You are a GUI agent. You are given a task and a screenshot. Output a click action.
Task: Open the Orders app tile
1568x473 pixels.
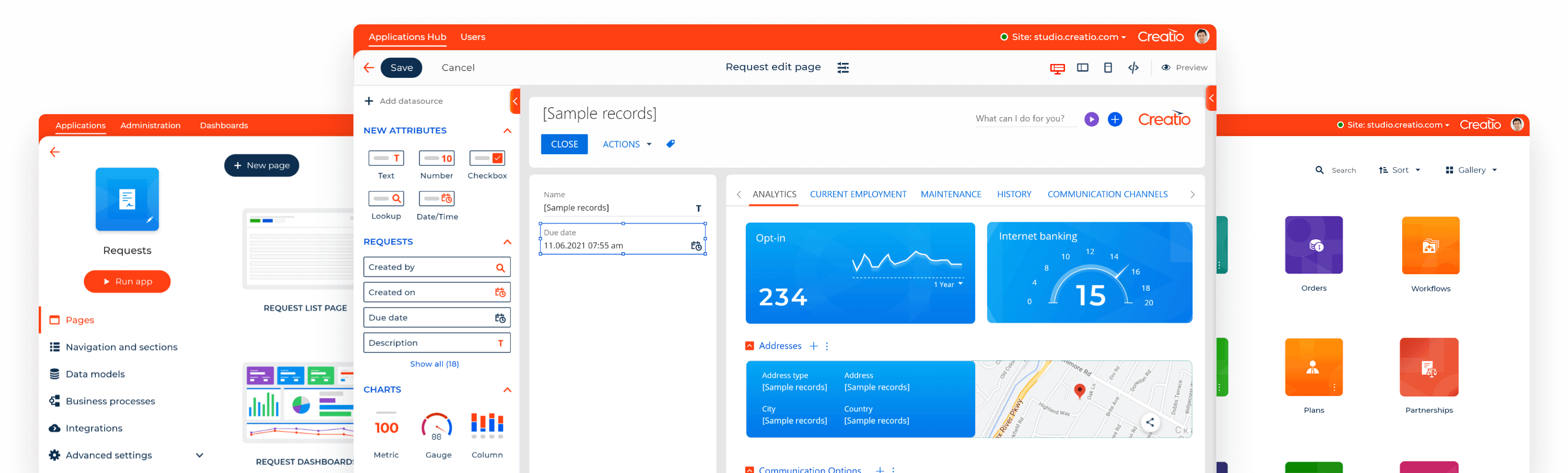[1313, 245]
